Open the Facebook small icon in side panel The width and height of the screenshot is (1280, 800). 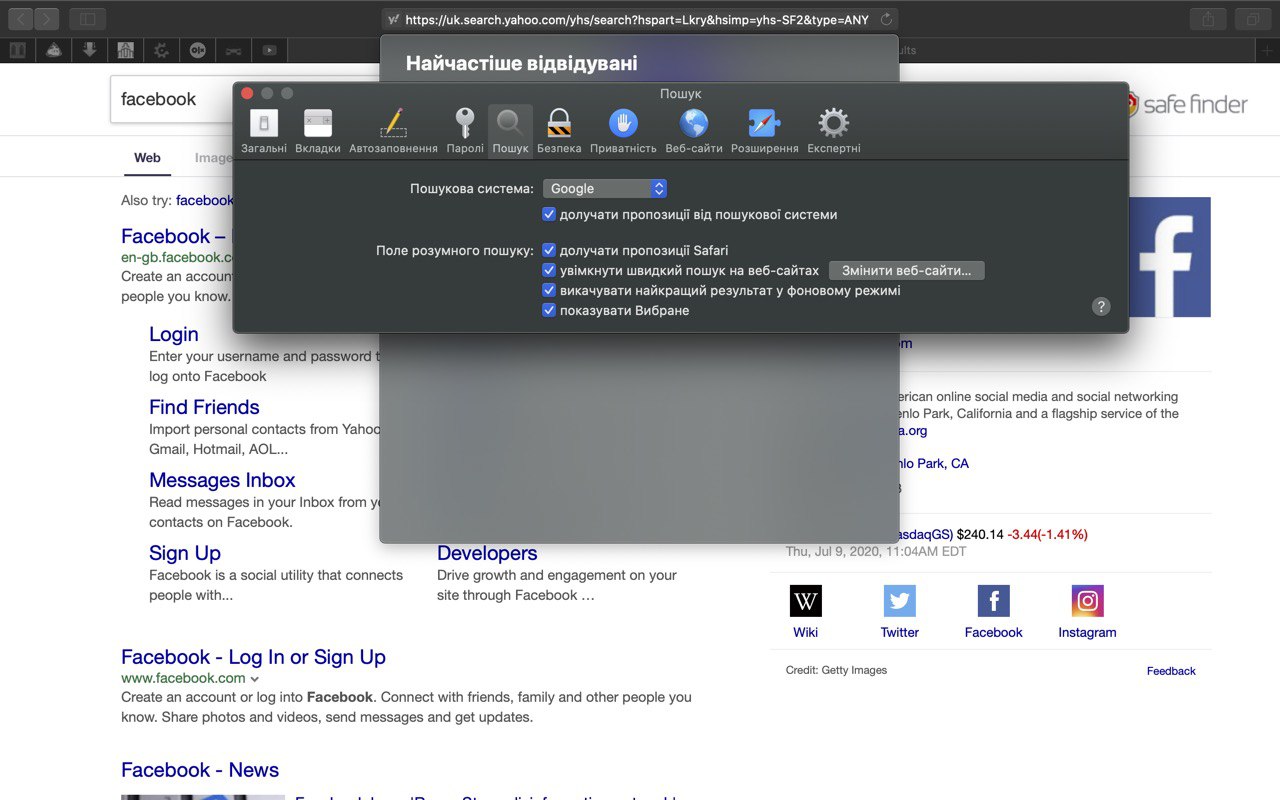[994, 601]
